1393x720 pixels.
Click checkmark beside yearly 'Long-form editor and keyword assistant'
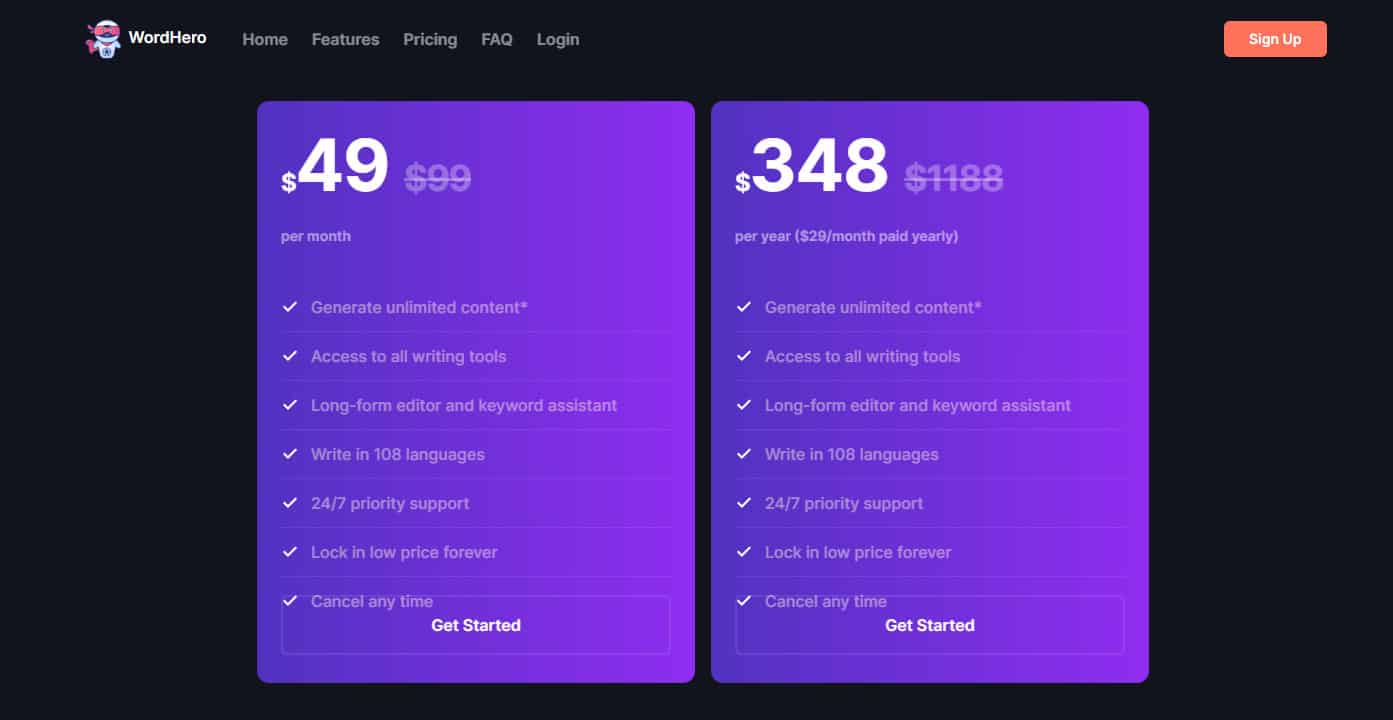tap(744, 405)
